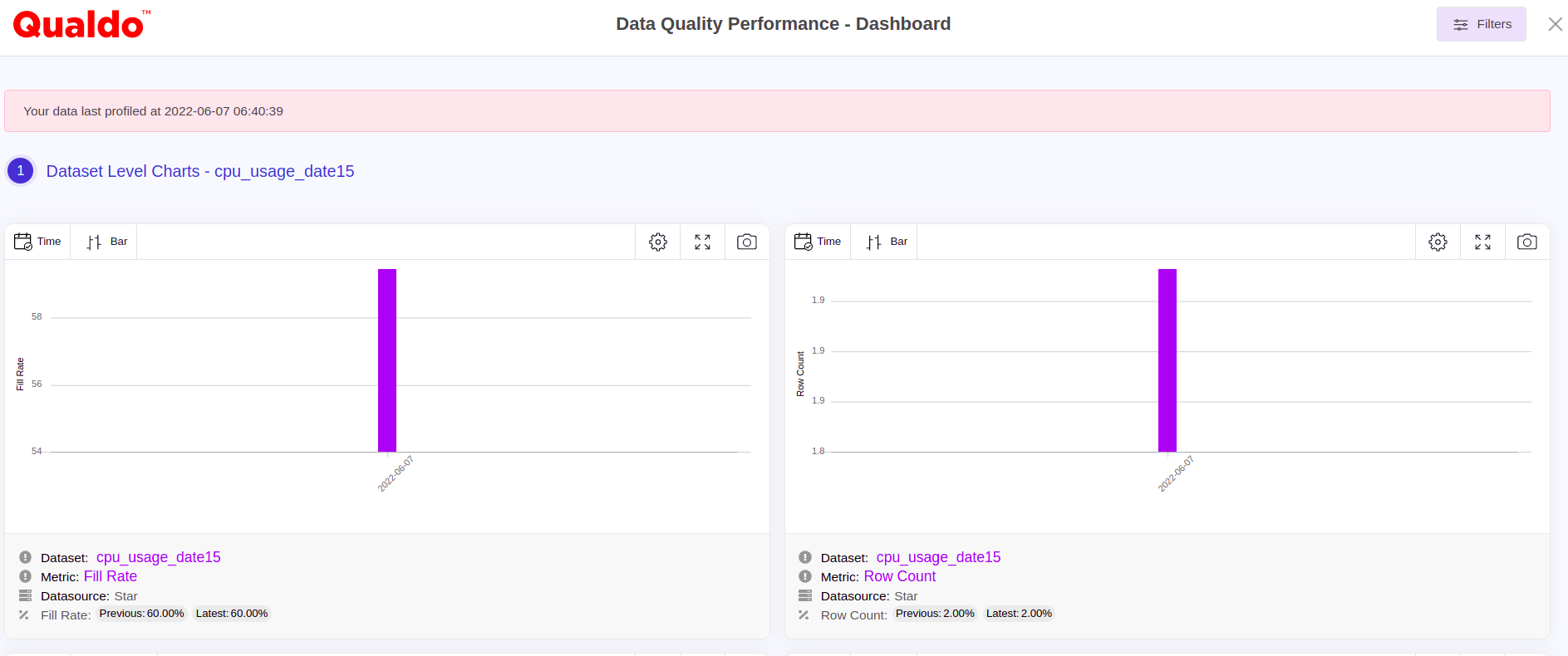
Task: Select Bar view in Fill Rate chart
Action: pos(106,242)
